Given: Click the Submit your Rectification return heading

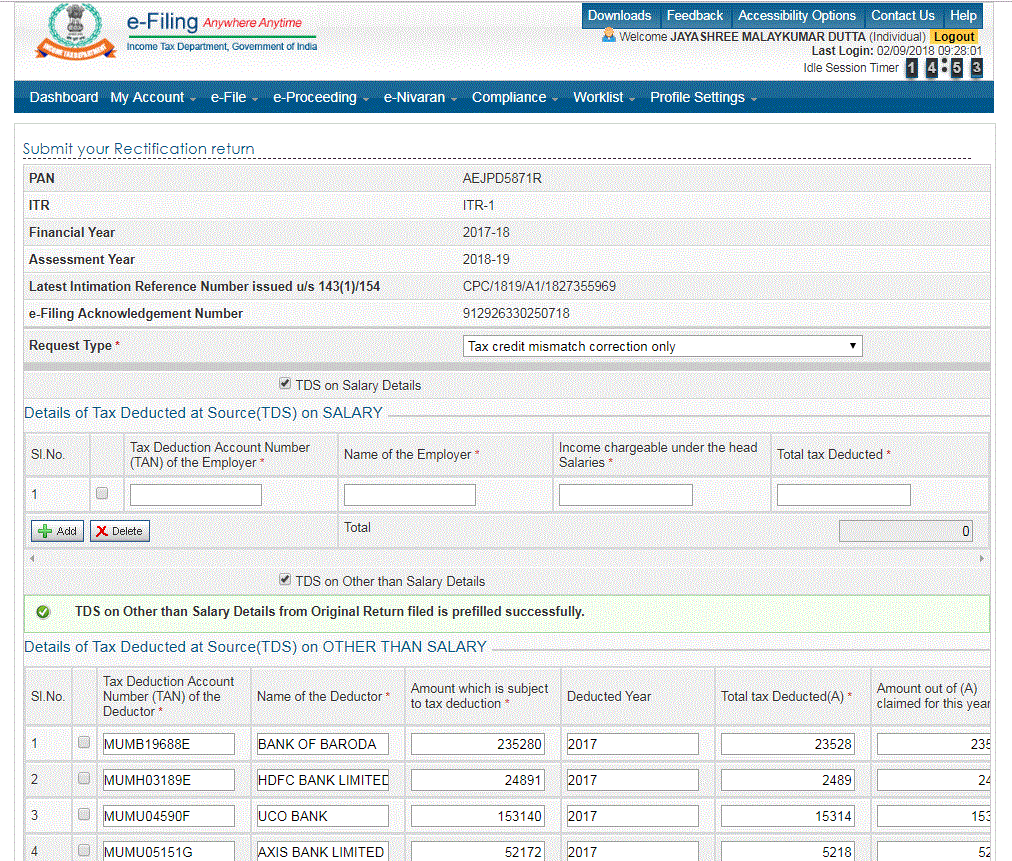Looking at the screenshot, I should point(138,149).
